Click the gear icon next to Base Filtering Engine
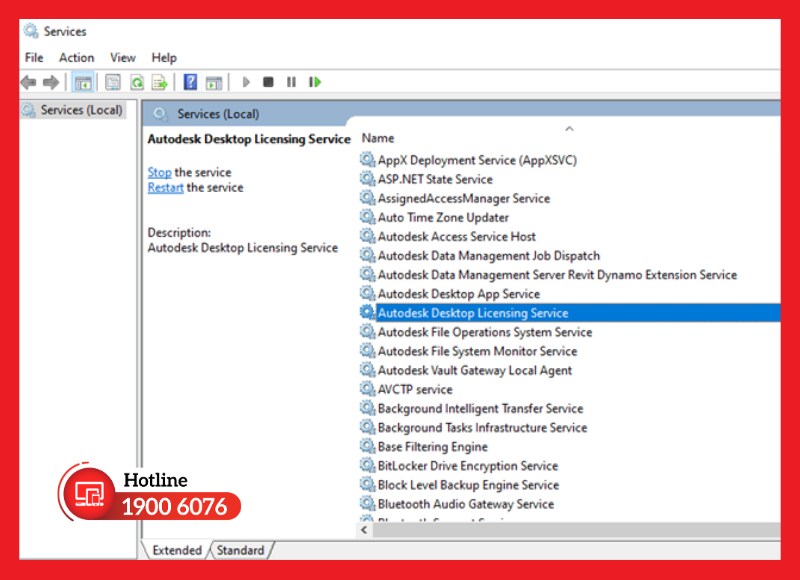This screenshot has height=580, width=800. (367, 446)
